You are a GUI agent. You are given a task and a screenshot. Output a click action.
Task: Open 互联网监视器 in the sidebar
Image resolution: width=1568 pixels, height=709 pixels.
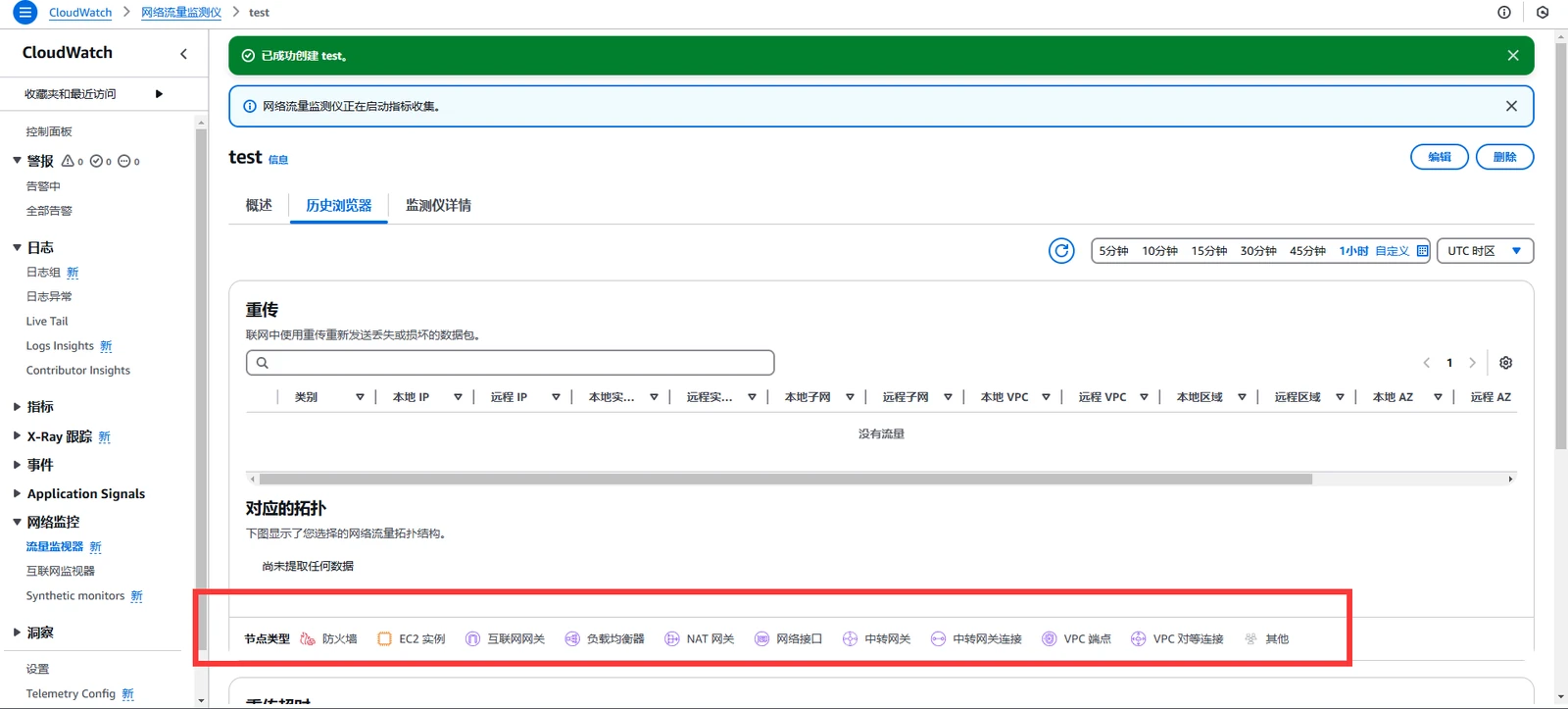click(x=61, y=571)
